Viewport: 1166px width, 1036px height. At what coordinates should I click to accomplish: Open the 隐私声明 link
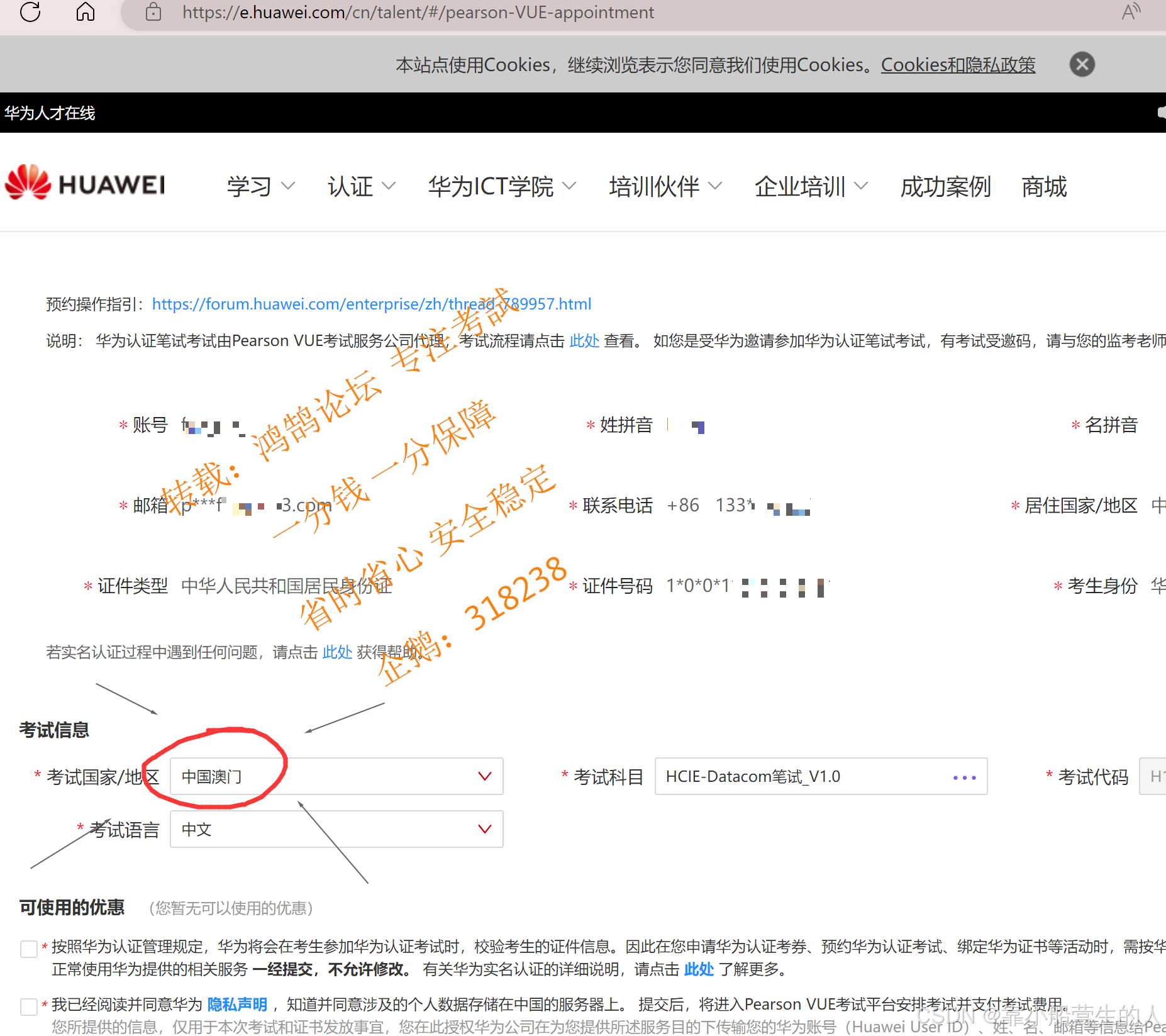[237, 1005]
